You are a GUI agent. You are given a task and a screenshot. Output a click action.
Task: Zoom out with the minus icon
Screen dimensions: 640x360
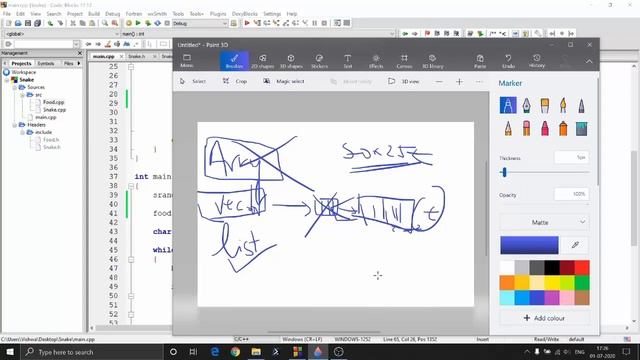(x=439, y=82)
